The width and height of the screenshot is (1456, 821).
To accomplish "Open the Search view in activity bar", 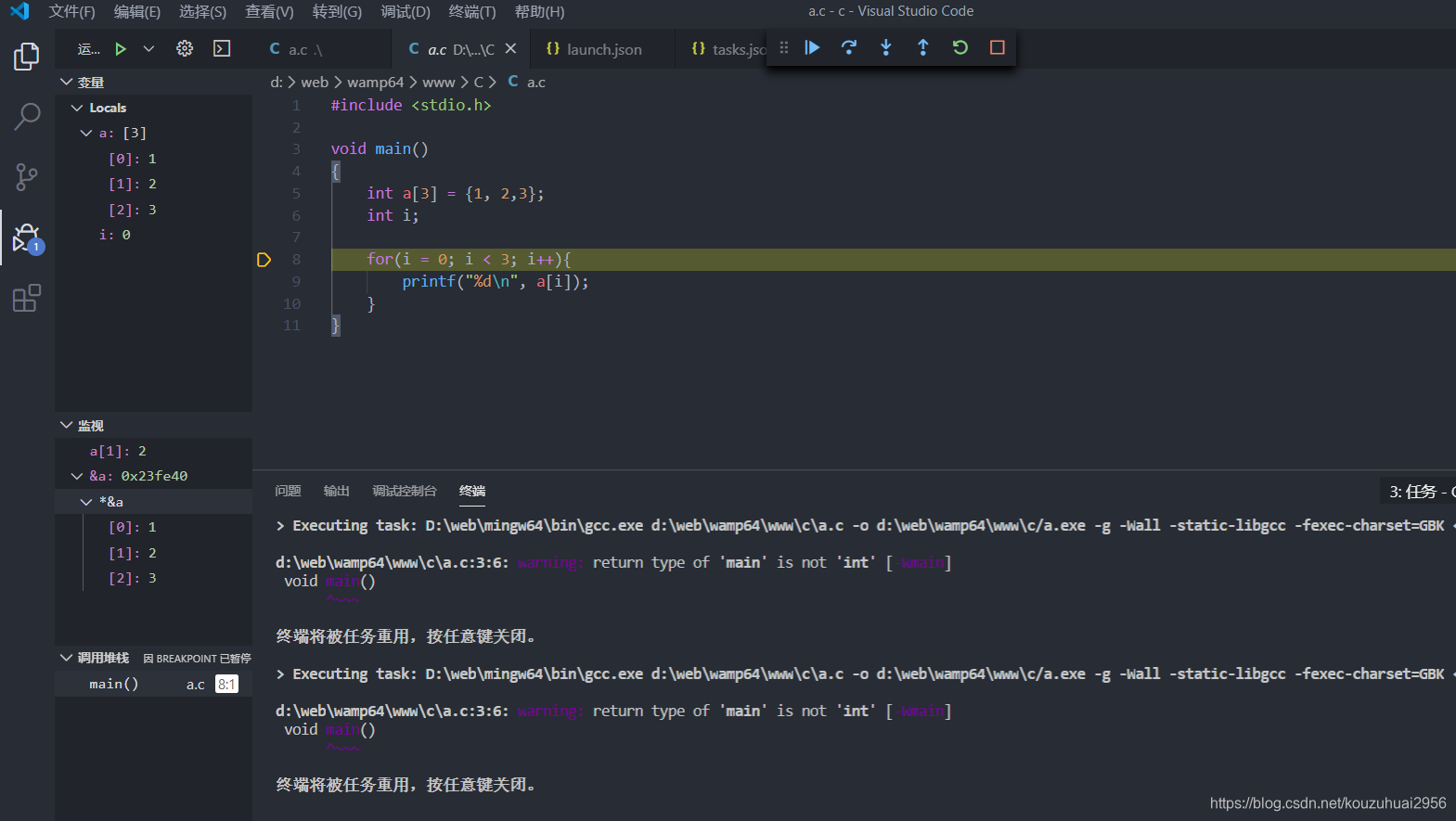I will point(27,117).
